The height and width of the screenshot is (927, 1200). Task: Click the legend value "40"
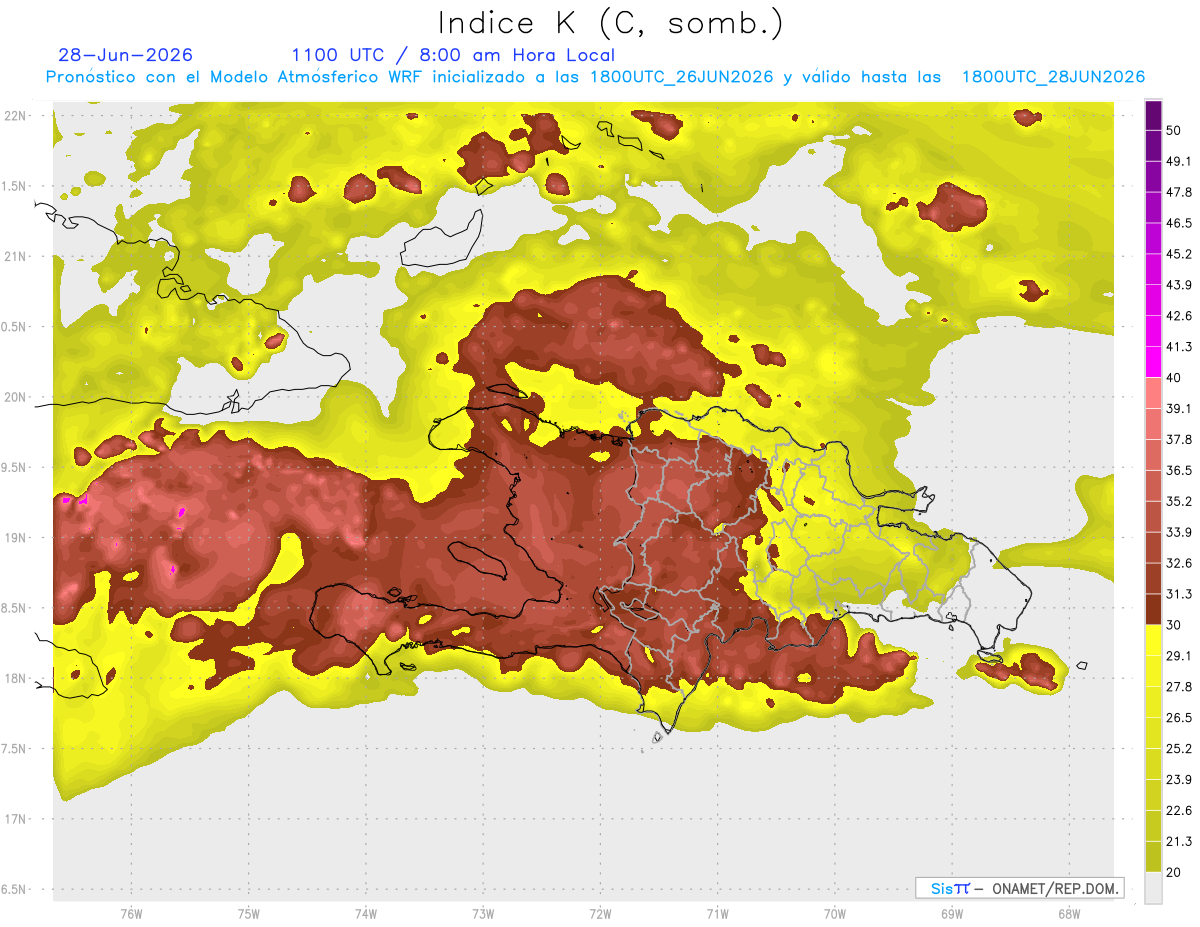1176,378
